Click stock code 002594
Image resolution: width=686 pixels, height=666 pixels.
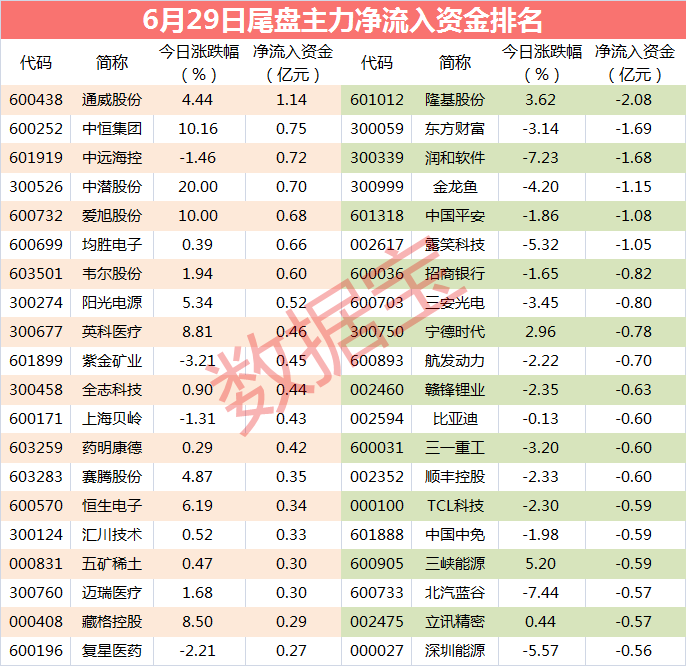tap(377, 419)
